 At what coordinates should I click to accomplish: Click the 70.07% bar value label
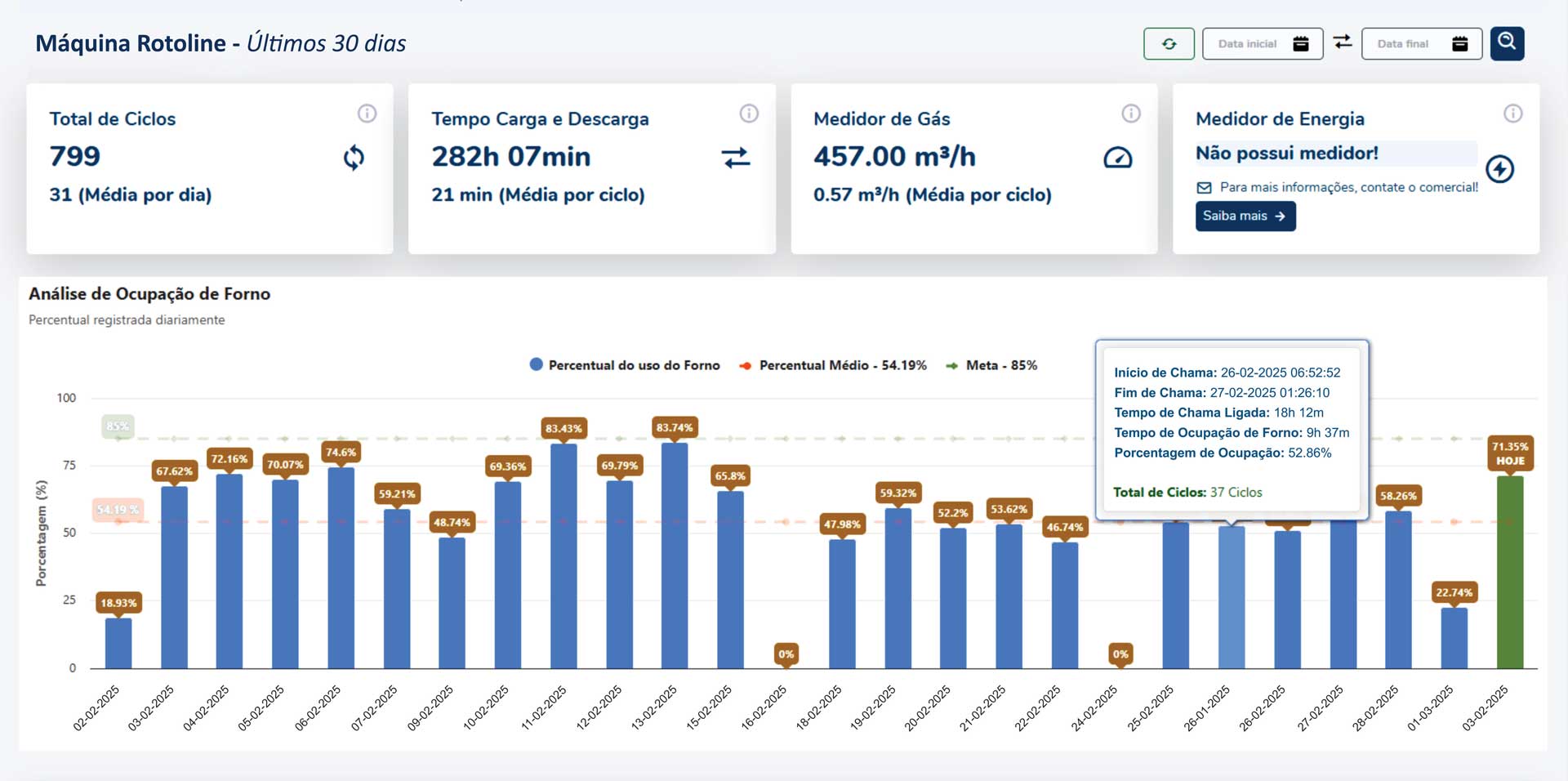pos(285,465)
